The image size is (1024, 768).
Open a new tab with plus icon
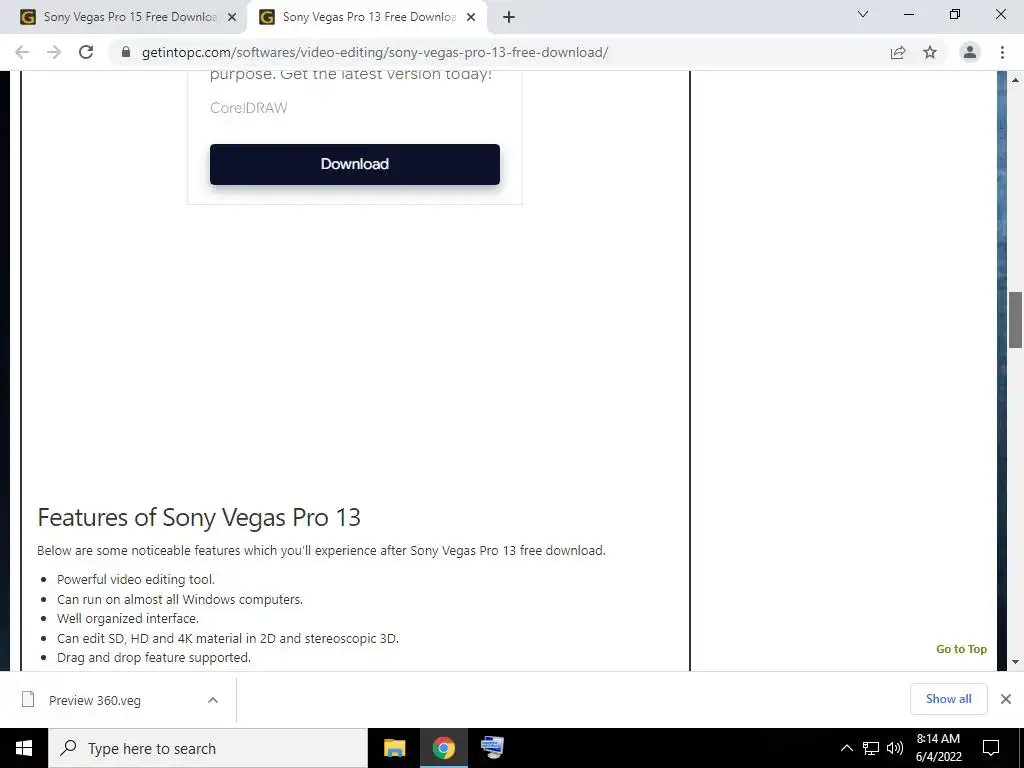pyautogui.click(x=509, y=17)
